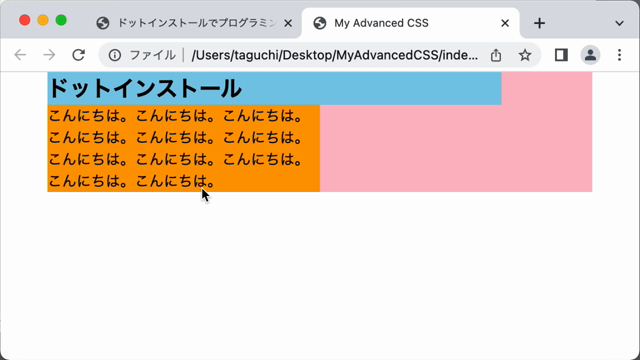
Task: Close the ドットインストール tab
Action: tap(288, 23)
